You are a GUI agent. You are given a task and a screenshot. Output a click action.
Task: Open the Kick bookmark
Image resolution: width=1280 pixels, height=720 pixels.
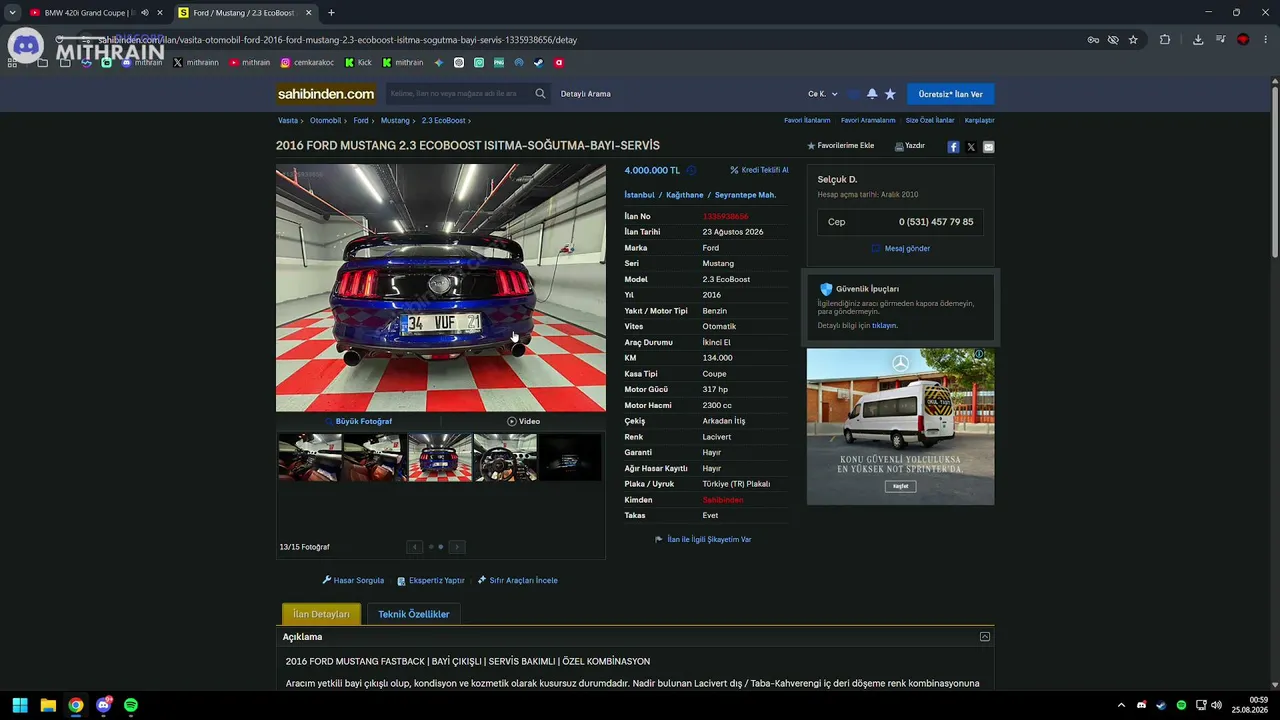point(358,62)
